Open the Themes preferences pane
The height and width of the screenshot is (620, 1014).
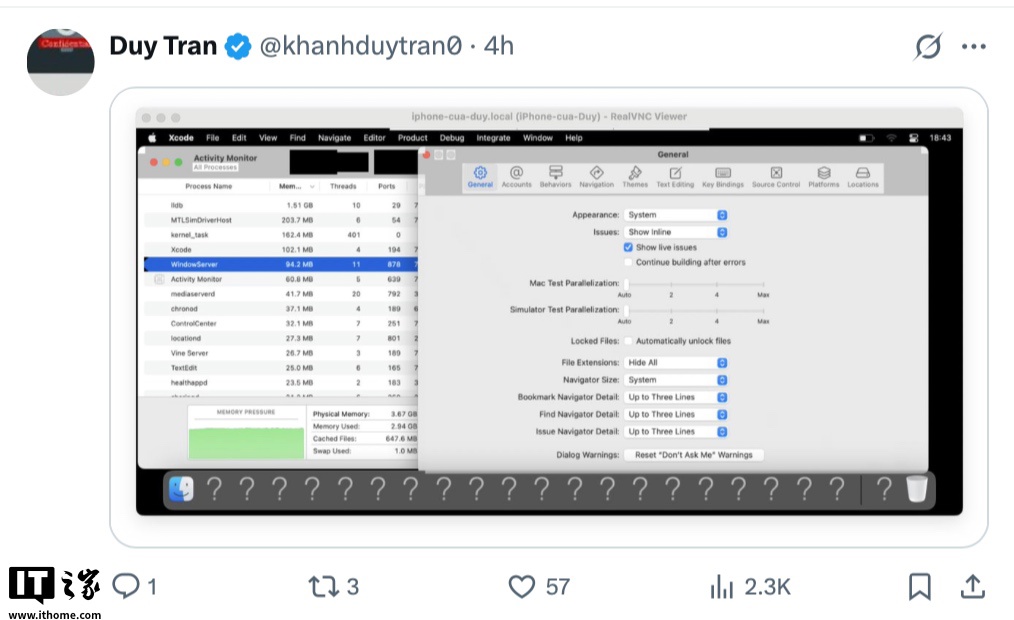tap(635, 177)
